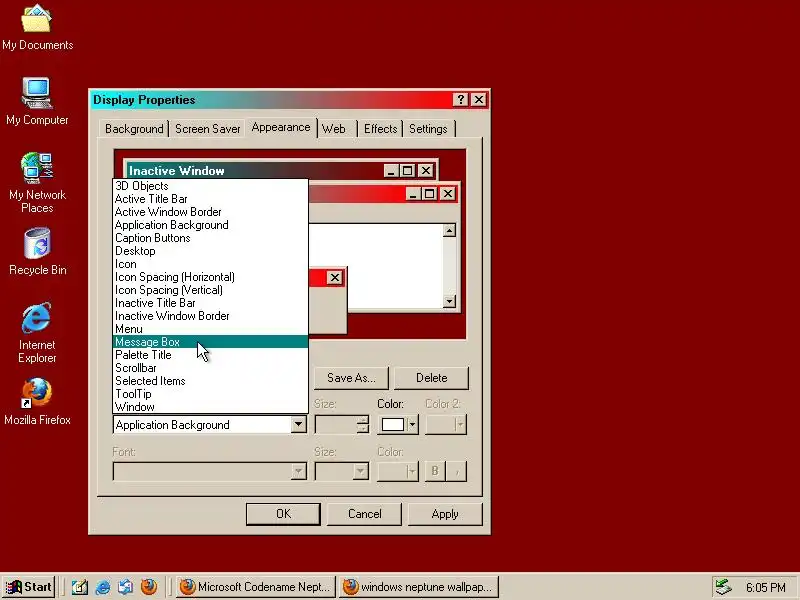
Task: Close the Display Properties dialog
Action: coord(479,99)
